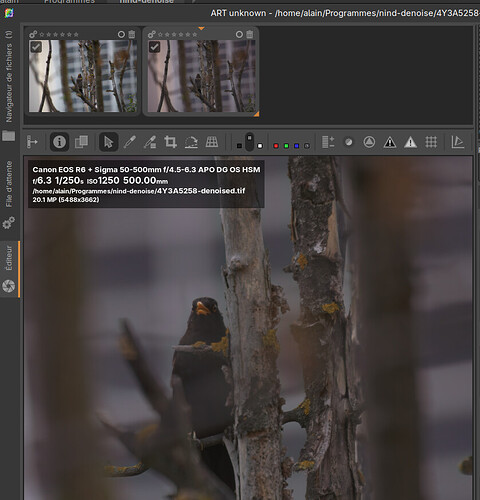Toggle the clipped highlights warning triangle
This screenshot has width=480, height=500.
click(410, 142)
